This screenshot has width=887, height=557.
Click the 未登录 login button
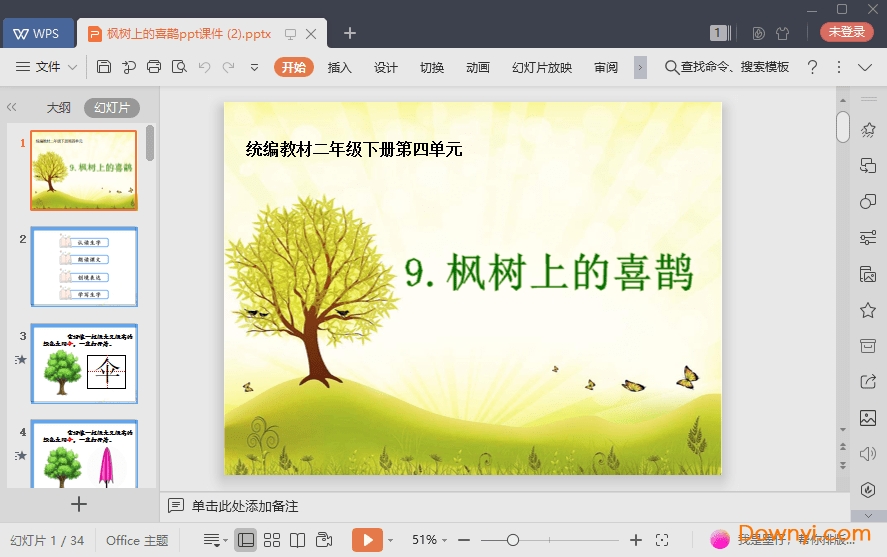(847, 32)
